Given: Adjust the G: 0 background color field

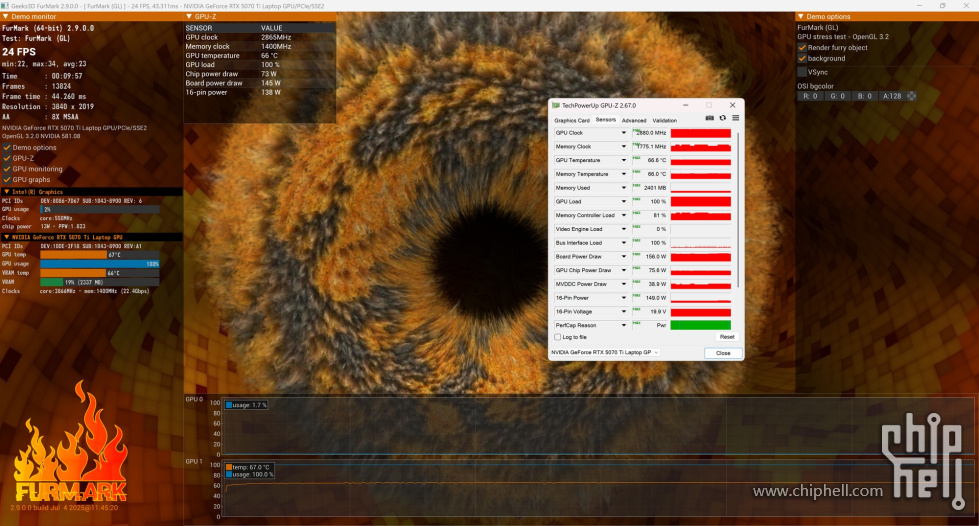Looking at the screenshot, I should 837,96.
